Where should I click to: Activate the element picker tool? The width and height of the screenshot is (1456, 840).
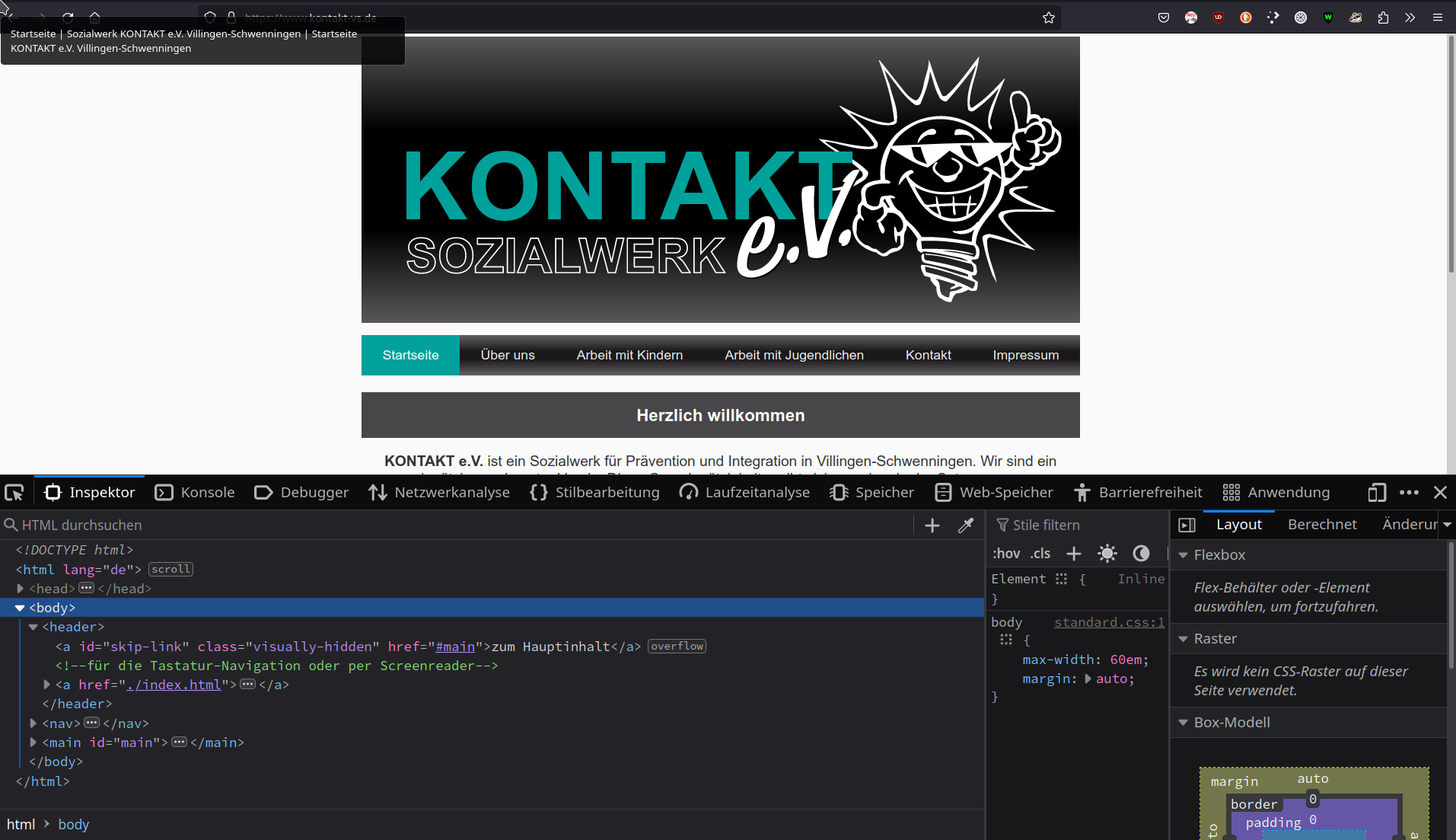click(x=14, y=493)
